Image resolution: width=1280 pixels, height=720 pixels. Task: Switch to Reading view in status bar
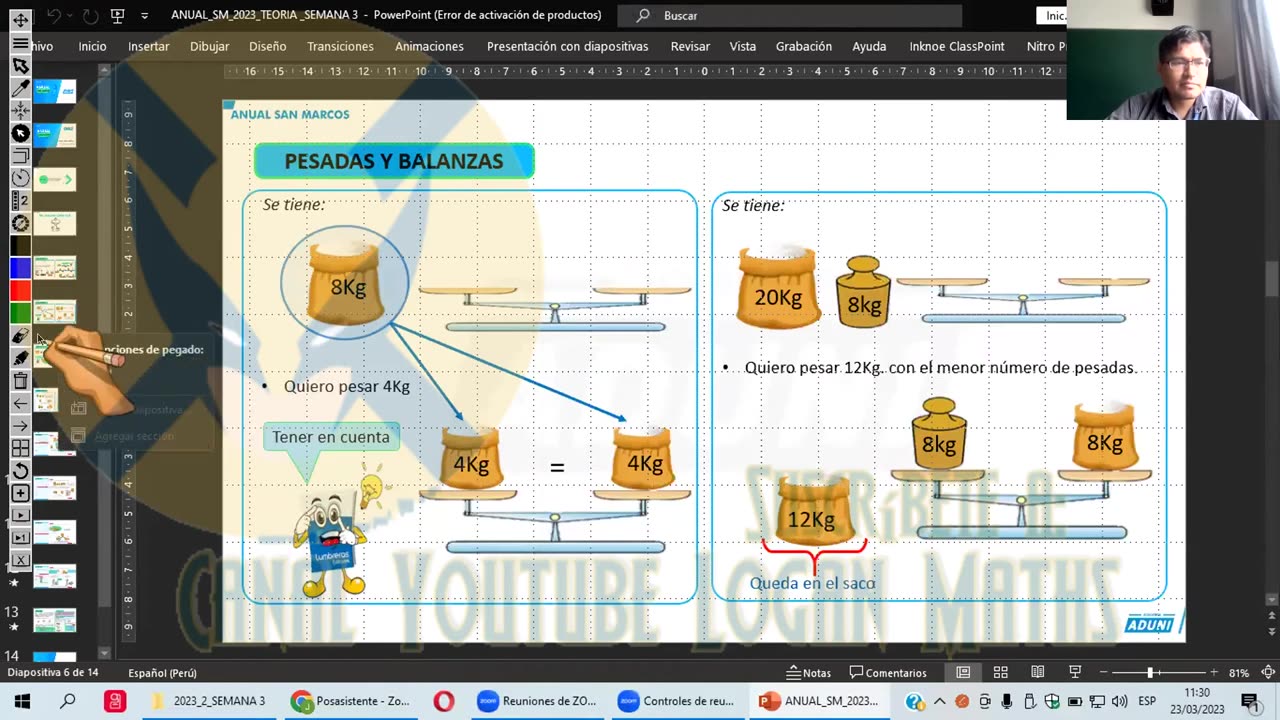(1038, 672)
